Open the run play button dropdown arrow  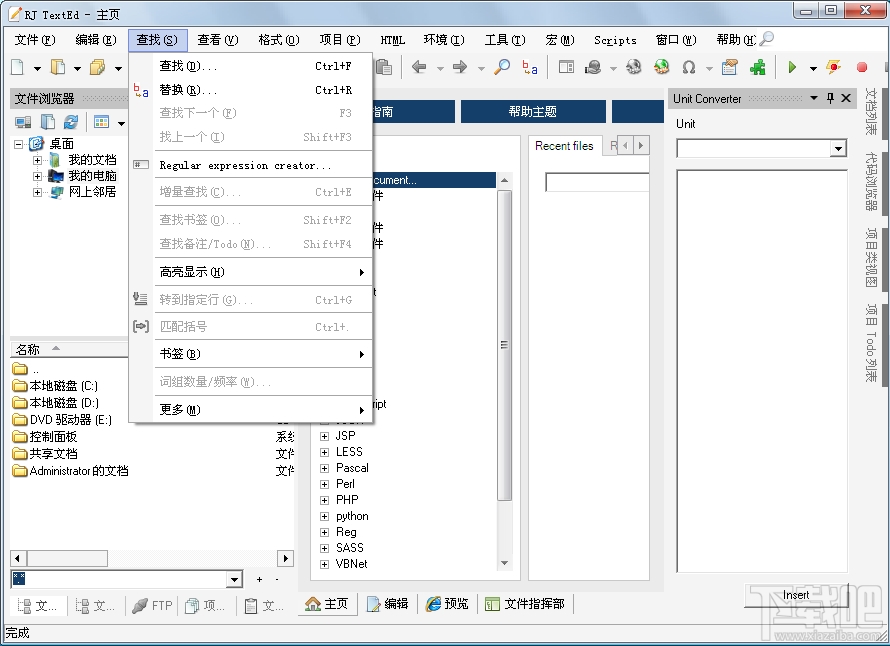click(x=813, y=69)
